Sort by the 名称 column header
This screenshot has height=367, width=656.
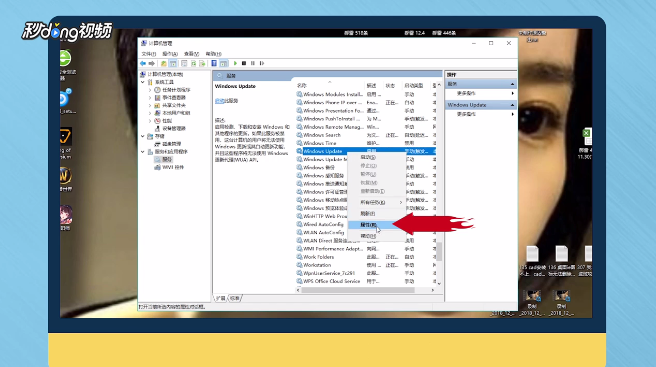pos(330,85)
